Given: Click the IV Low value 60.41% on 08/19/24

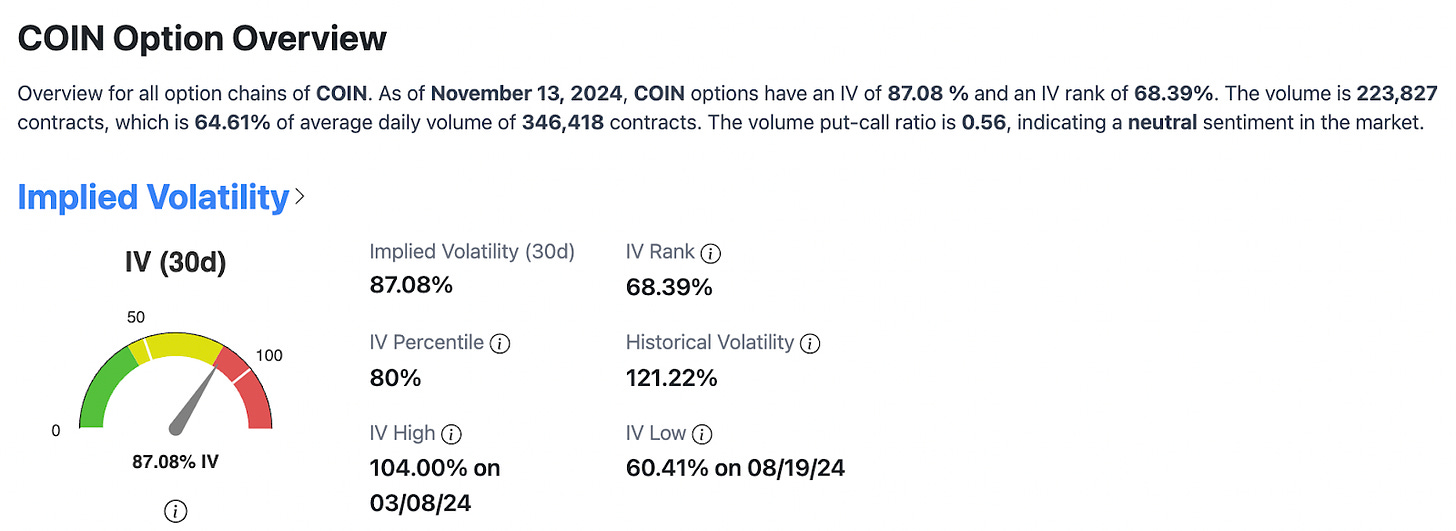Looking at the screenshot, I should (735, 468).
